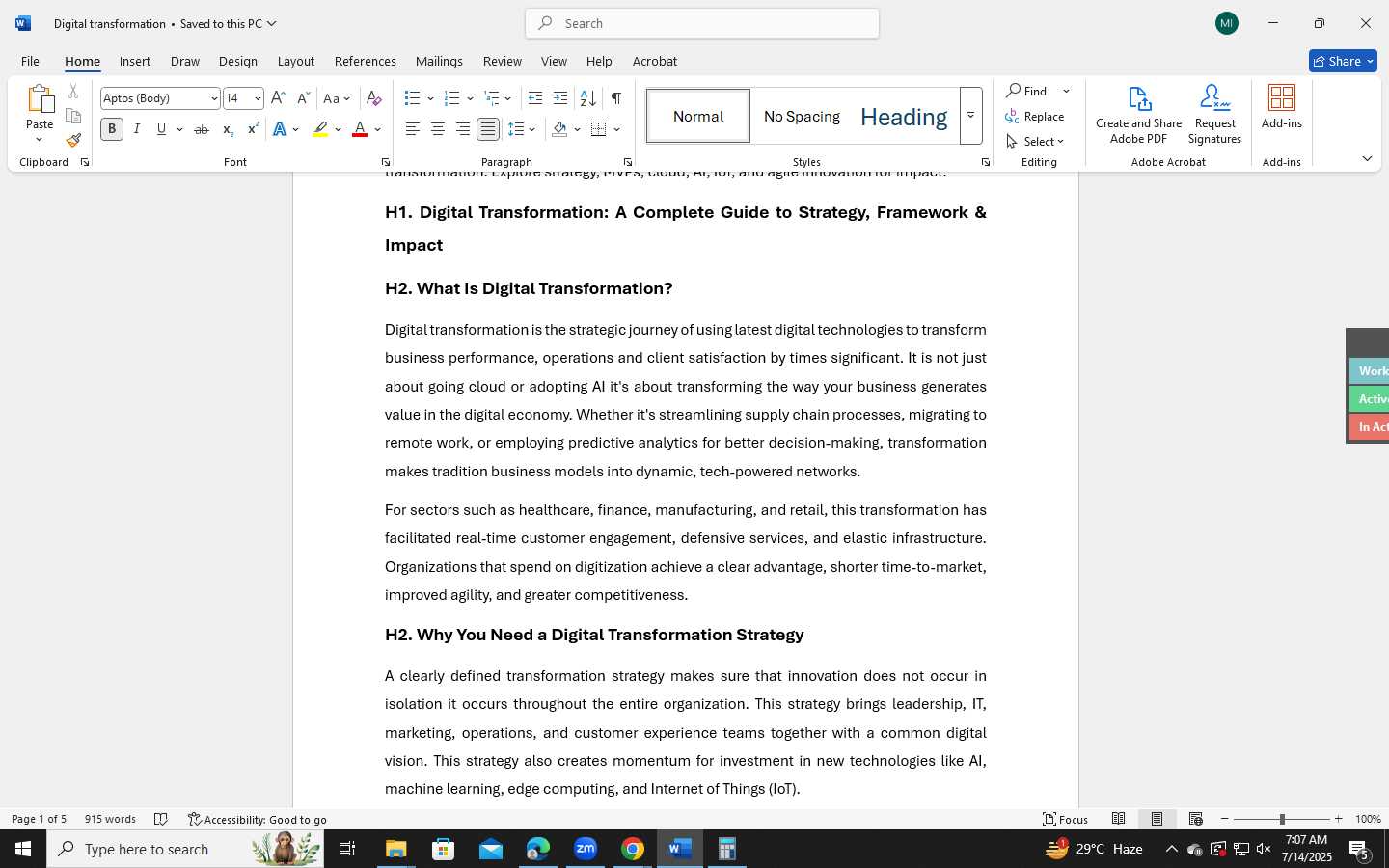This screenshot has width=1389, height=868.
Task: Open the Select dropdown in Editing
Action: [x=1035, y=142]
